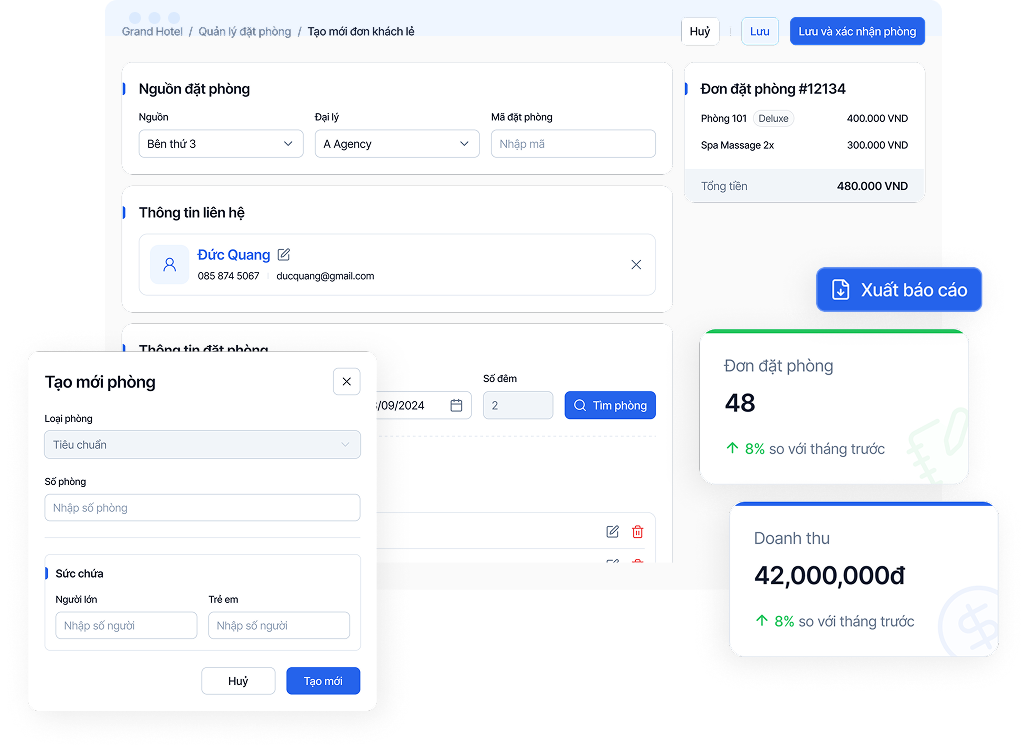Click the Số phòng input field
The height and width of the screenshot is (752, 1028).
coord(202,508)
